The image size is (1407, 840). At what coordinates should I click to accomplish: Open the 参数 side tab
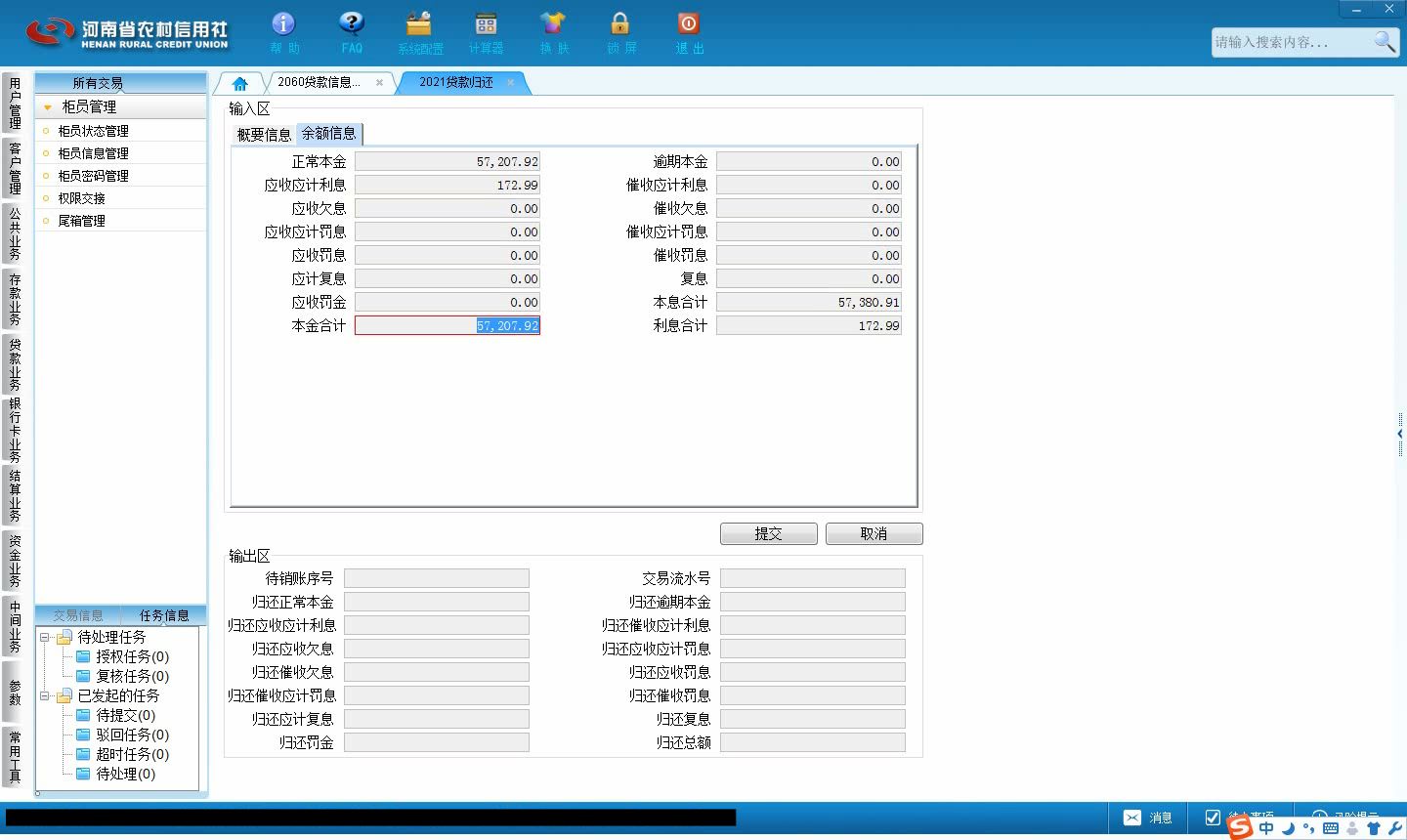(14, 692)
